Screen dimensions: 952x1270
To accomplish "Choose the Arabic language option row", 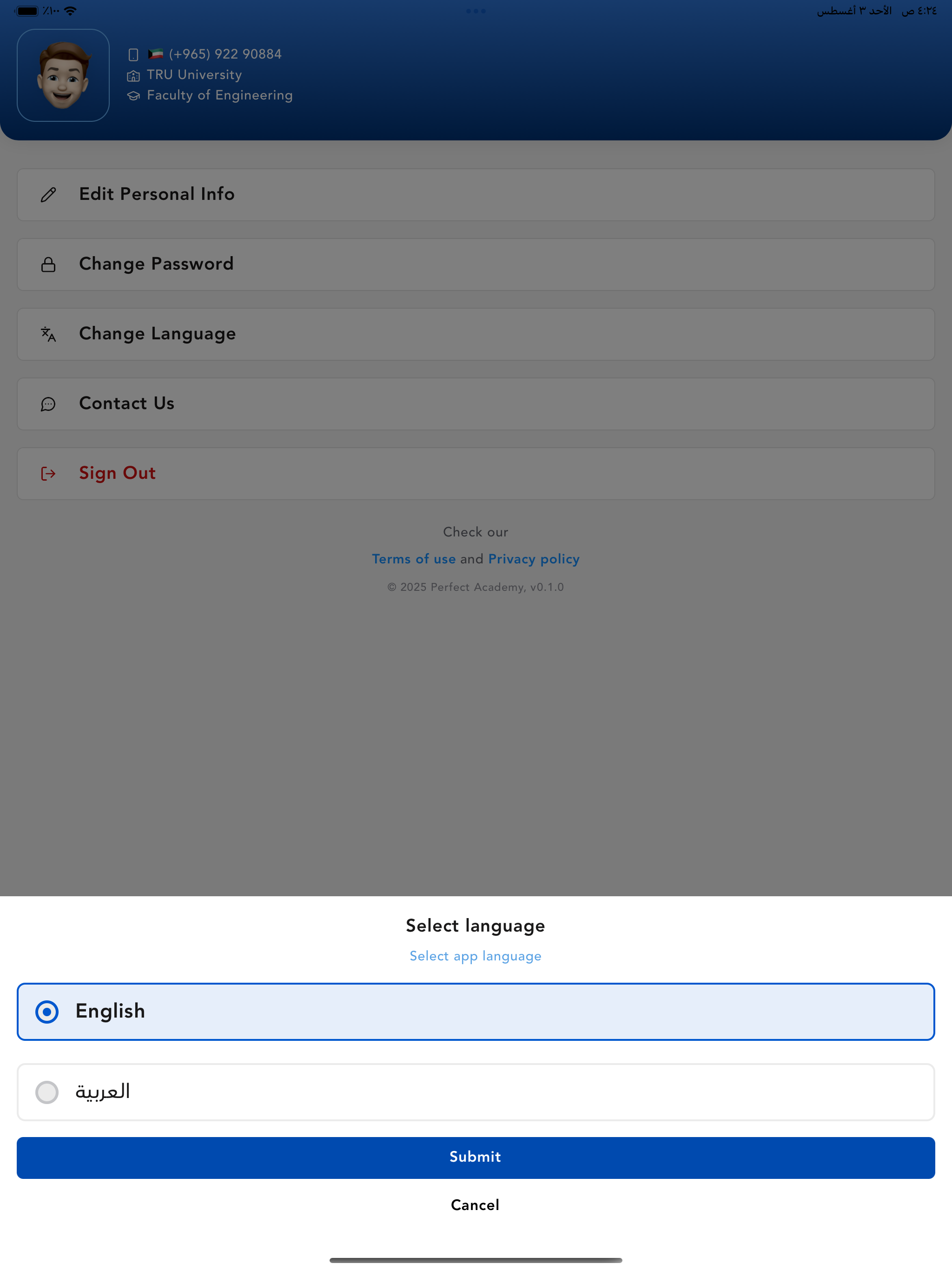I will coord(476,1092).
